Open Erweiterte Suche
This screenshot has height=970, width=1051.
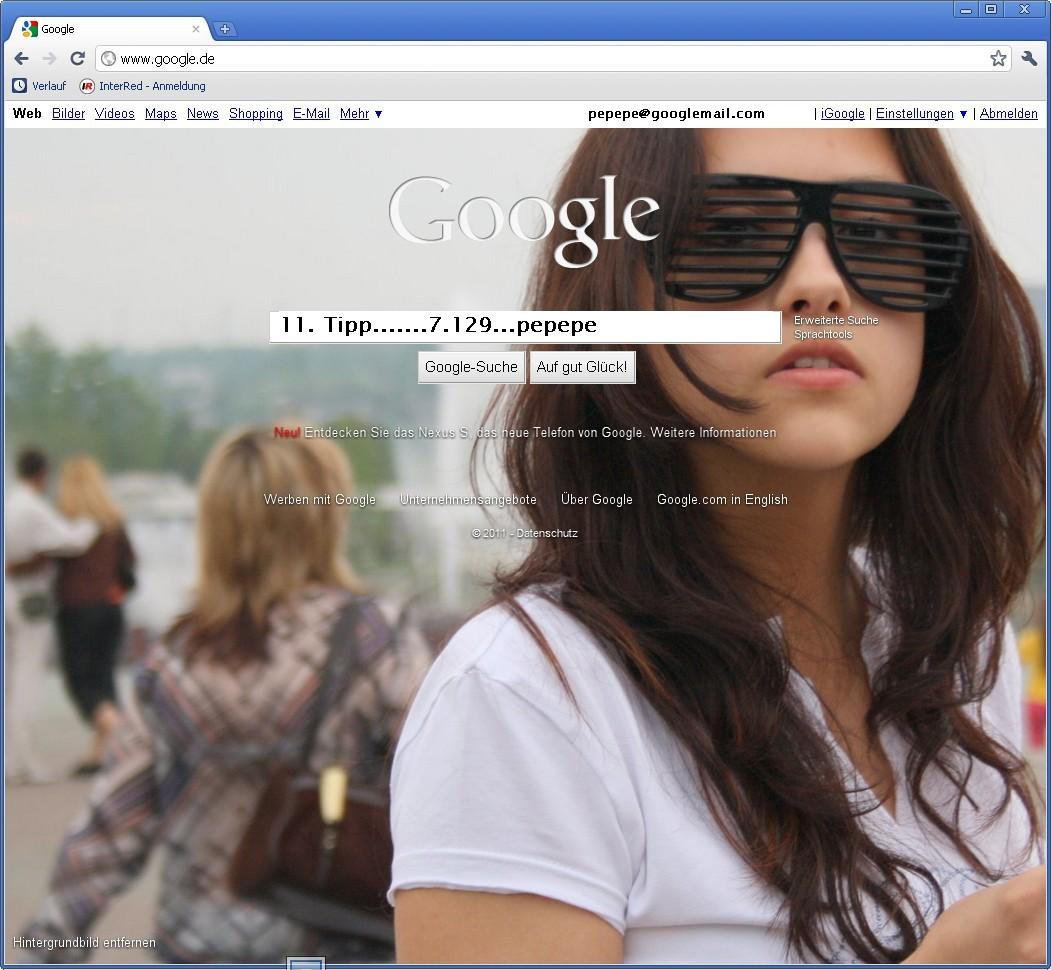pyautogui.click(x=836, y=320)
